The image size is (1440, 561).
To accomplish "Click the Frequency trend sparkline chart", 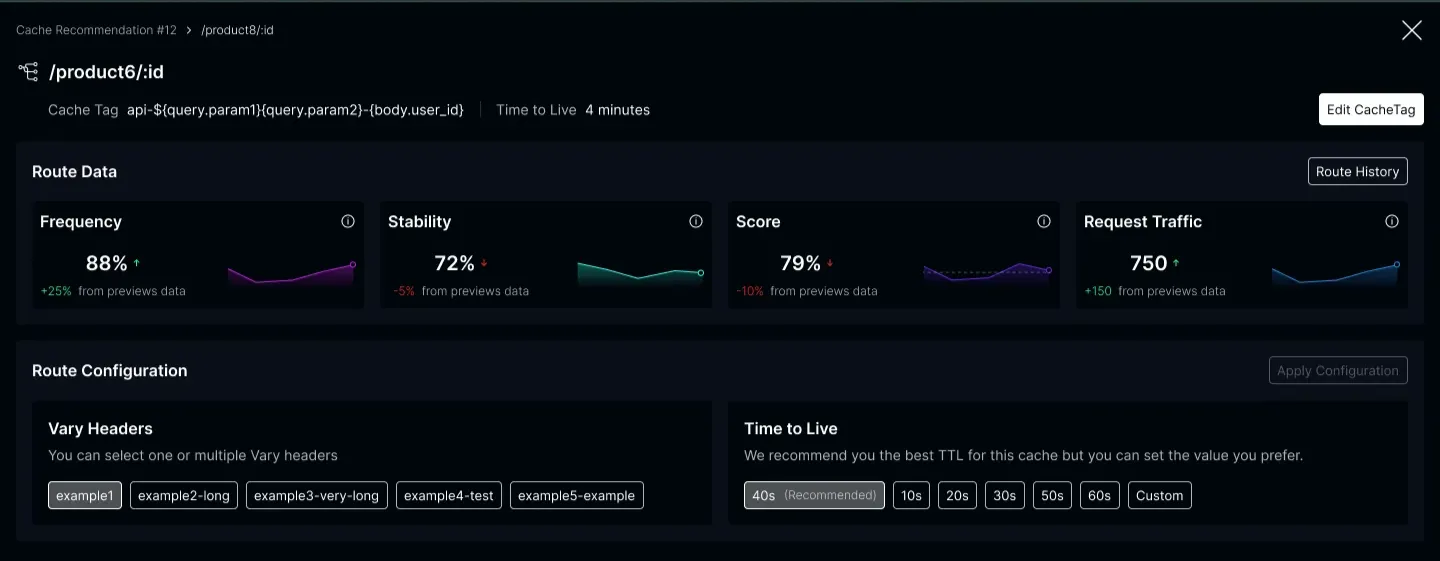I will click(291, 274).
